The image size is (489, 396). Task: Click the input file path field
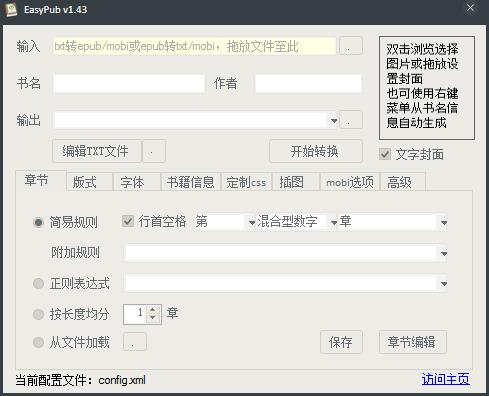(194, 46)
